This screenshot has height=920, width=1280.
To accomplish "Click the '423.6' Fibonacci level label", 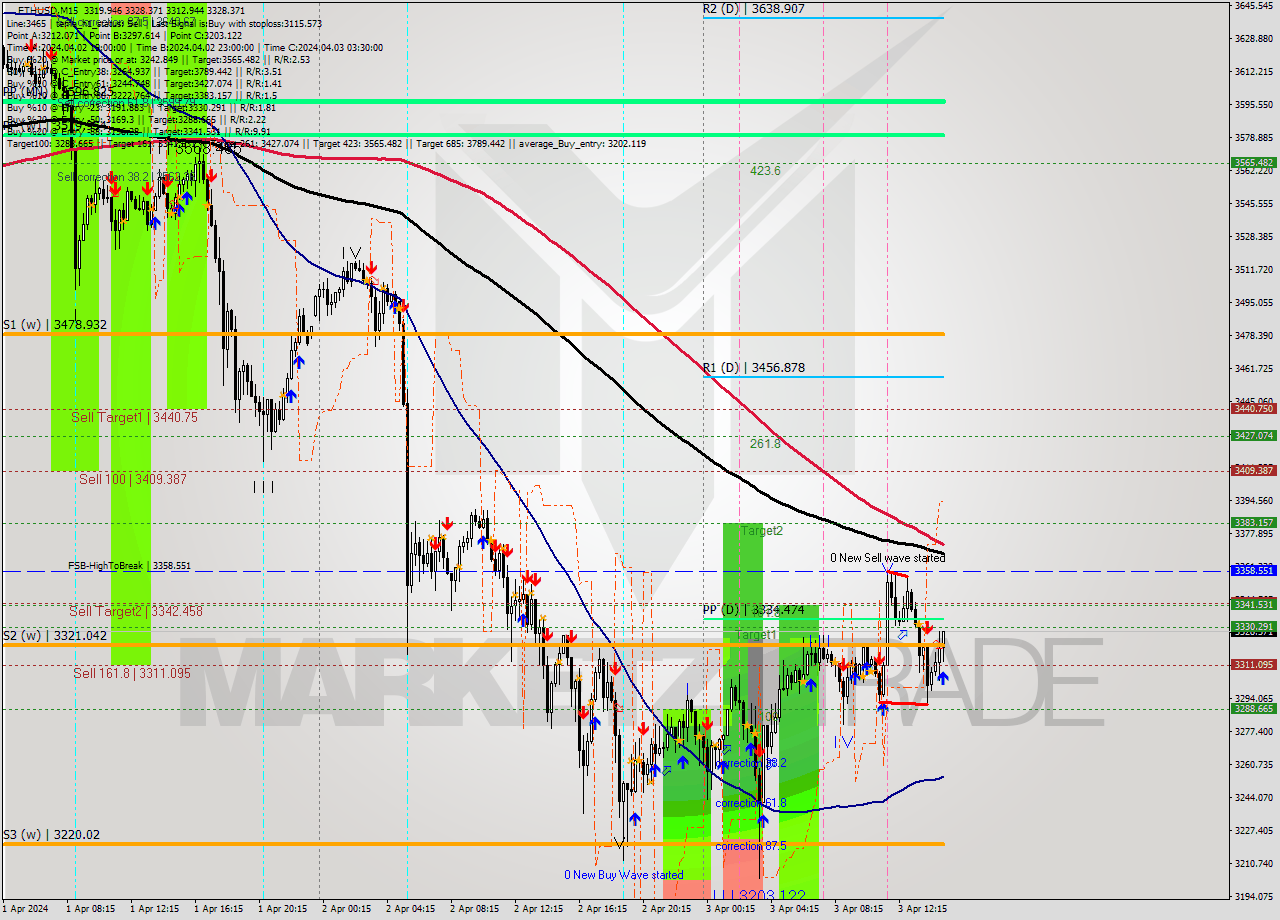I will tap(765, 171).
